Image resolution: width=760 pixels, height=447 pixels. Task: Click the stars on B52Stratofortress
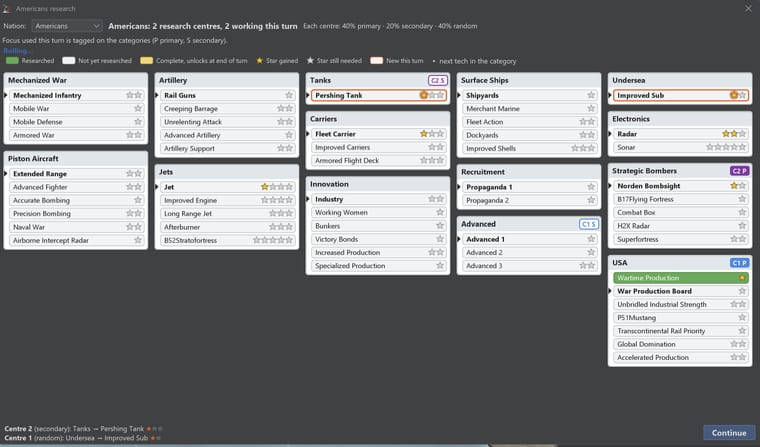tap(273, 240)
